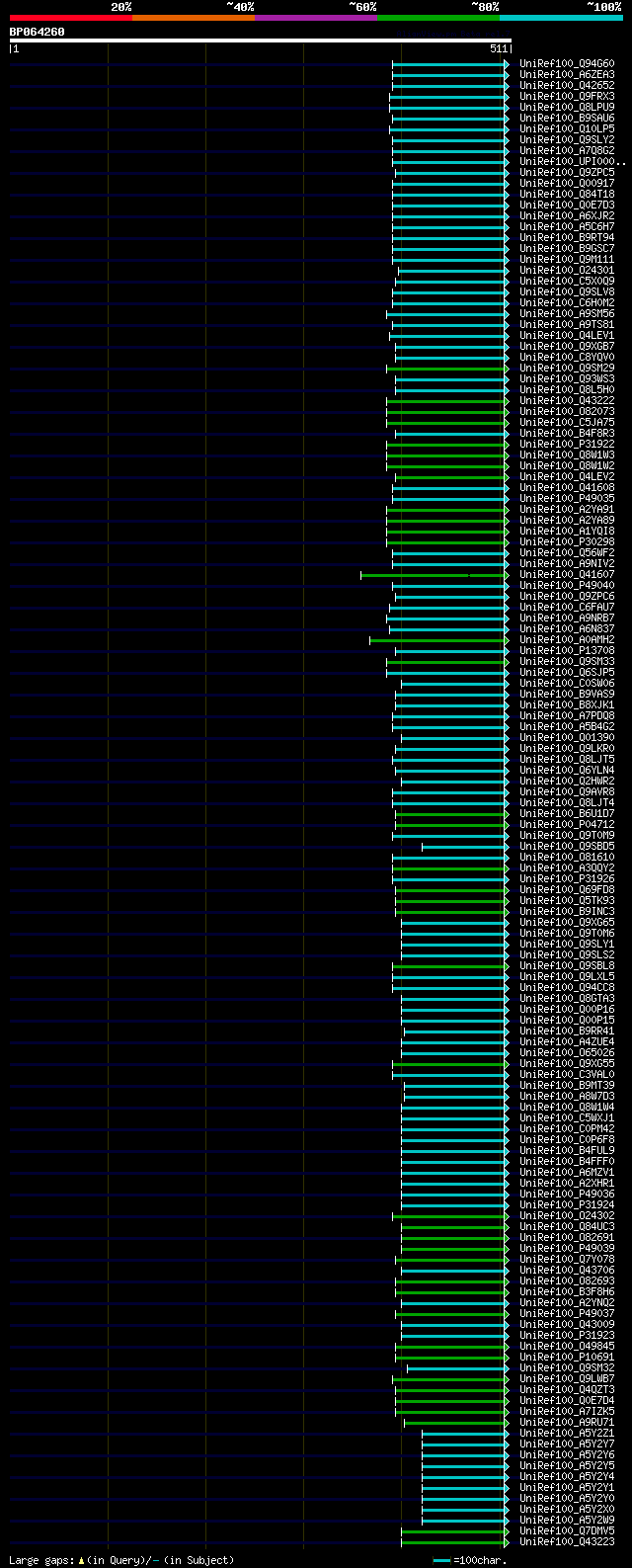Click the orange ~40% identity legend bar

[194, 17]
